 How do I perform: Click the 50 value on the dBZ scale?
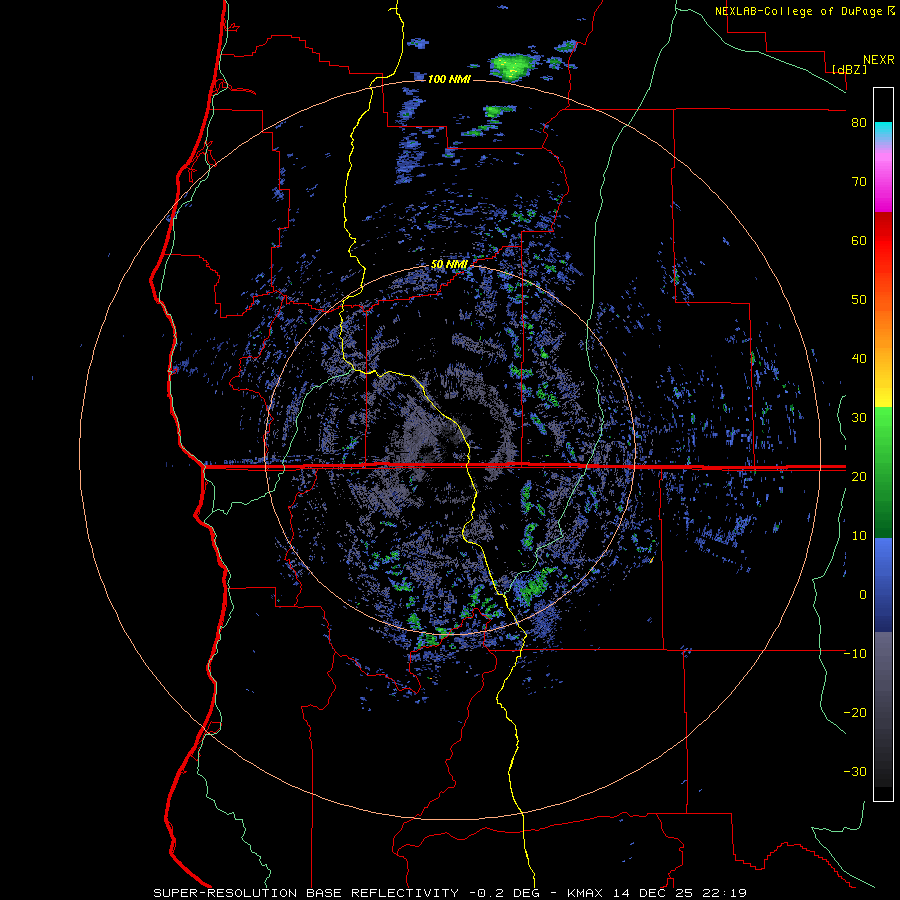(x=859, y=300)
